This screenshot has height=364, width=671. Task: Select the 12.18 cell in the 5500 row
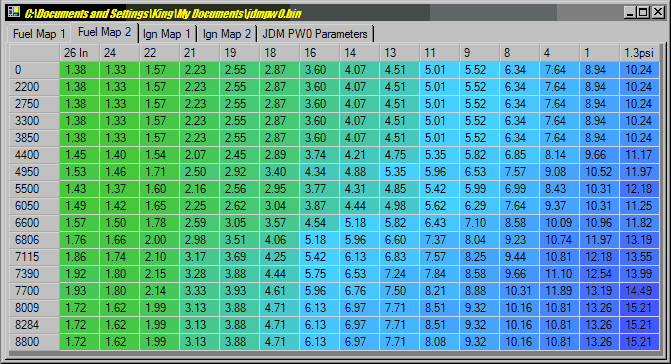coord(639,189)
